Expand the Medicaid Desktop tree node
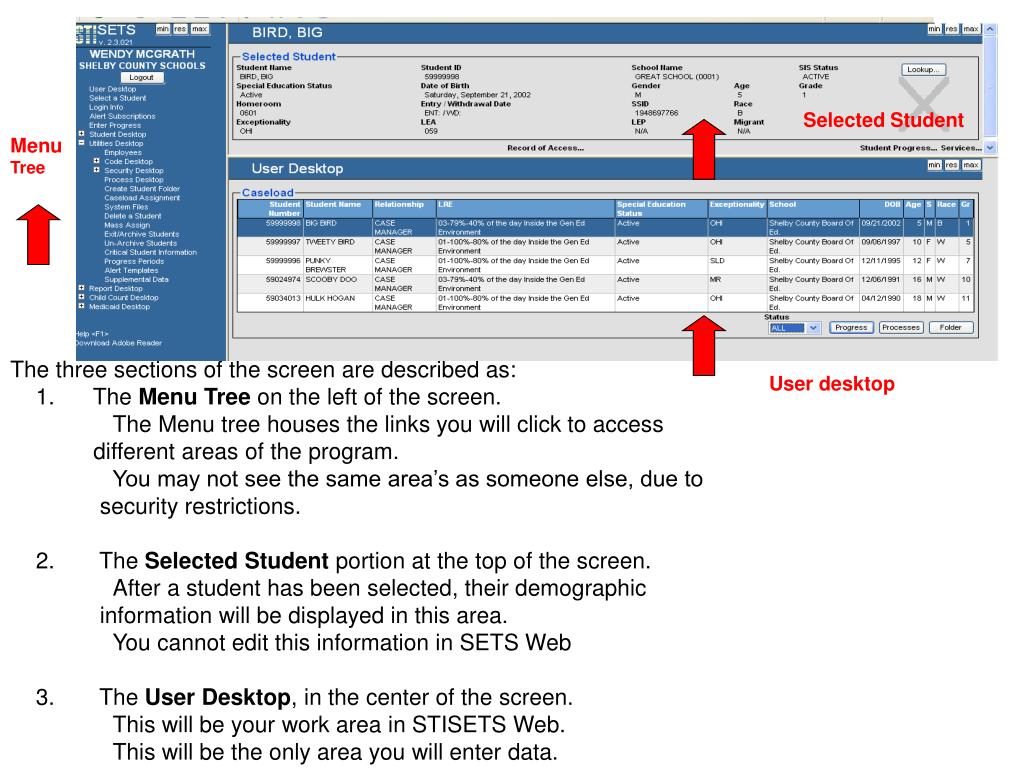The image size is (1024, 768). (82, 306)
